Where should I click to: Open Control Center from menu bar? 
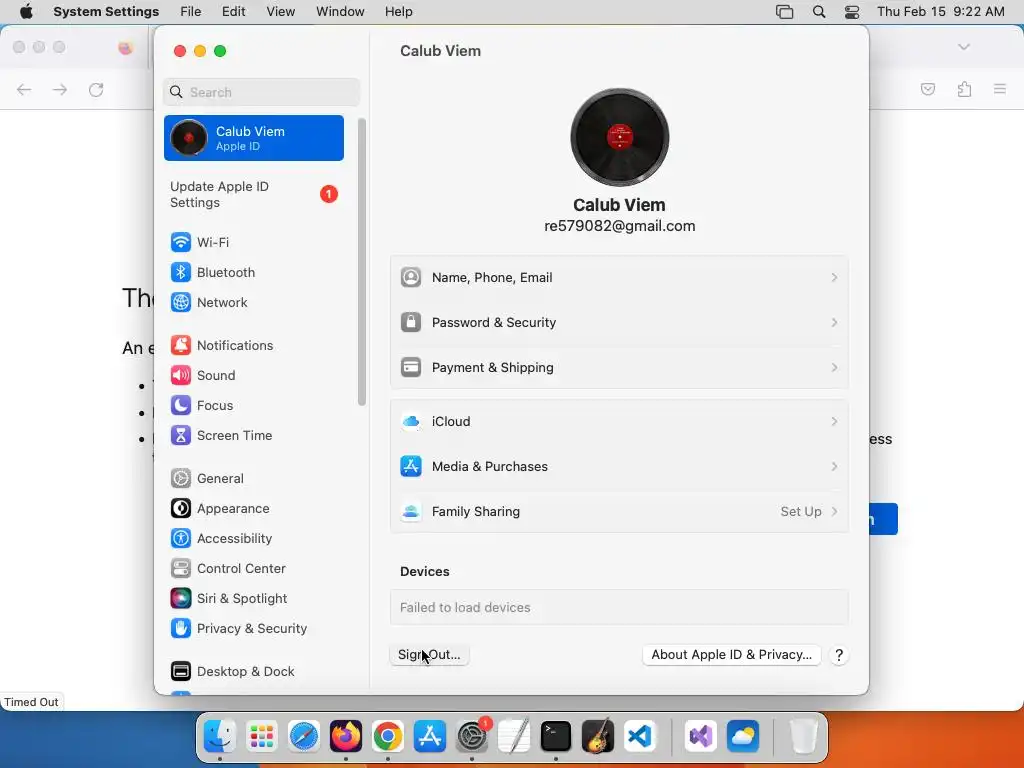[x=852, y=12]
